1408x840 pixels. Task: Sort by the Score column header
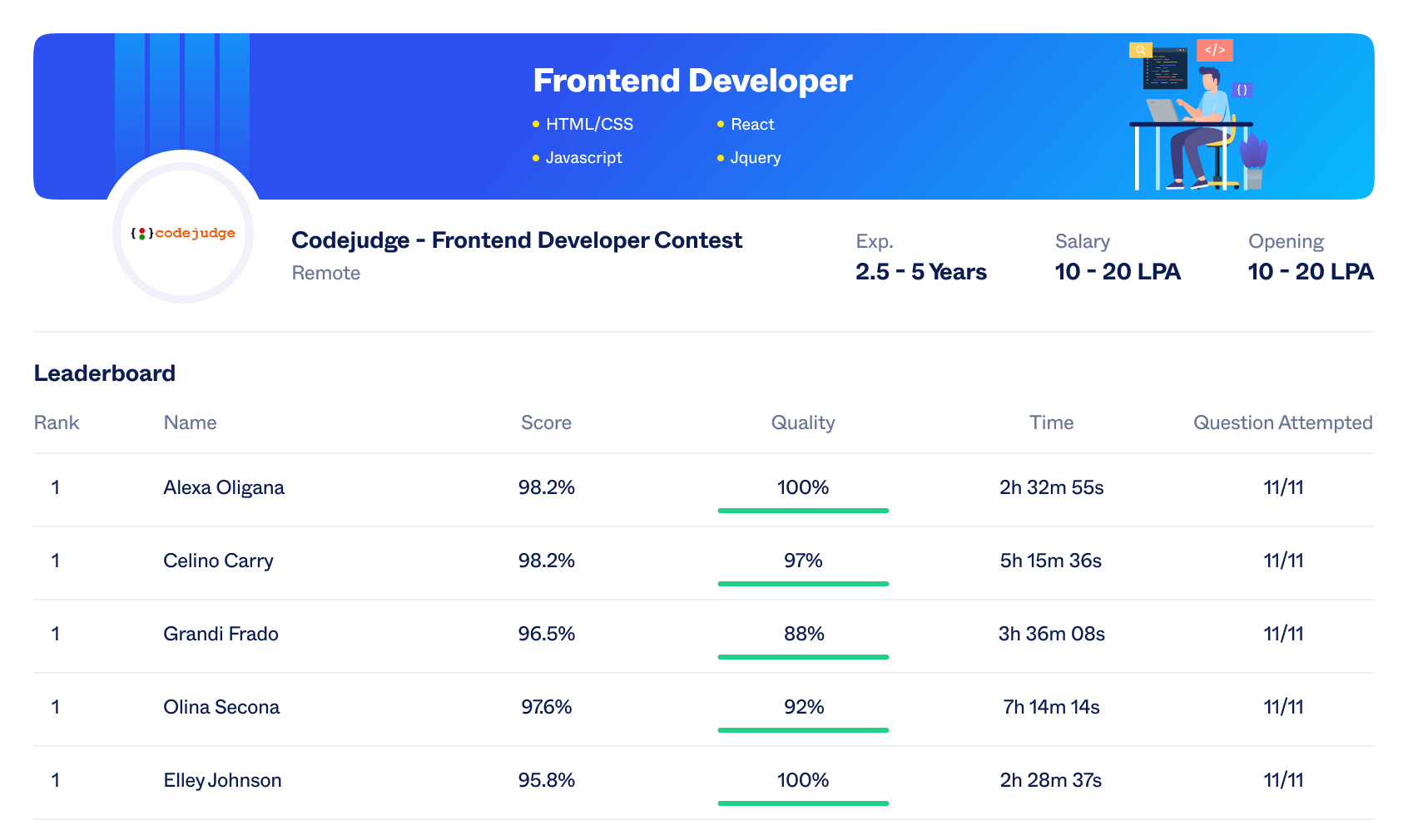point(546,422)
